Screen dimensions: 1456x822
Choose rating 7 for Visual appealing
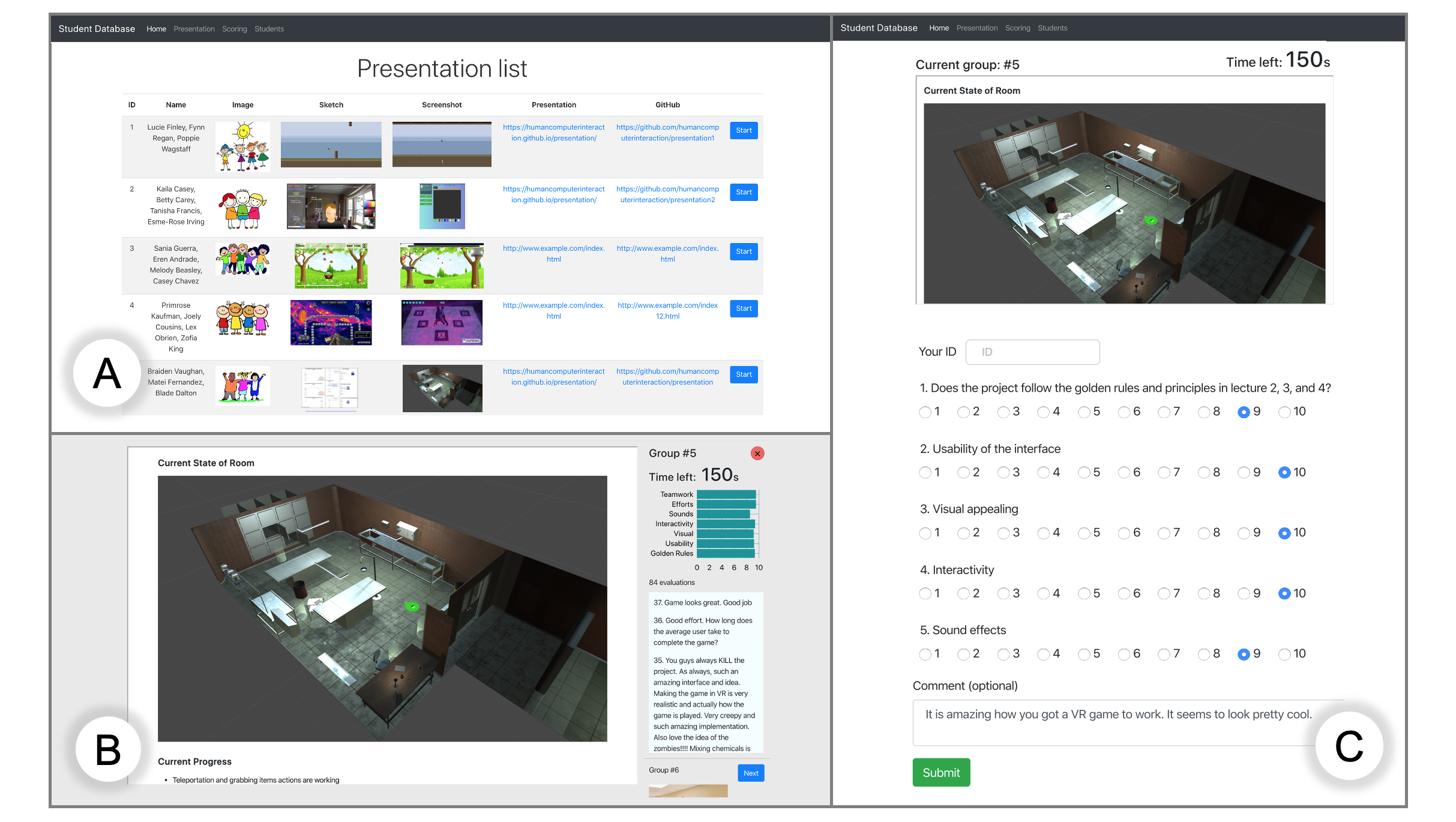(1164, 533)
